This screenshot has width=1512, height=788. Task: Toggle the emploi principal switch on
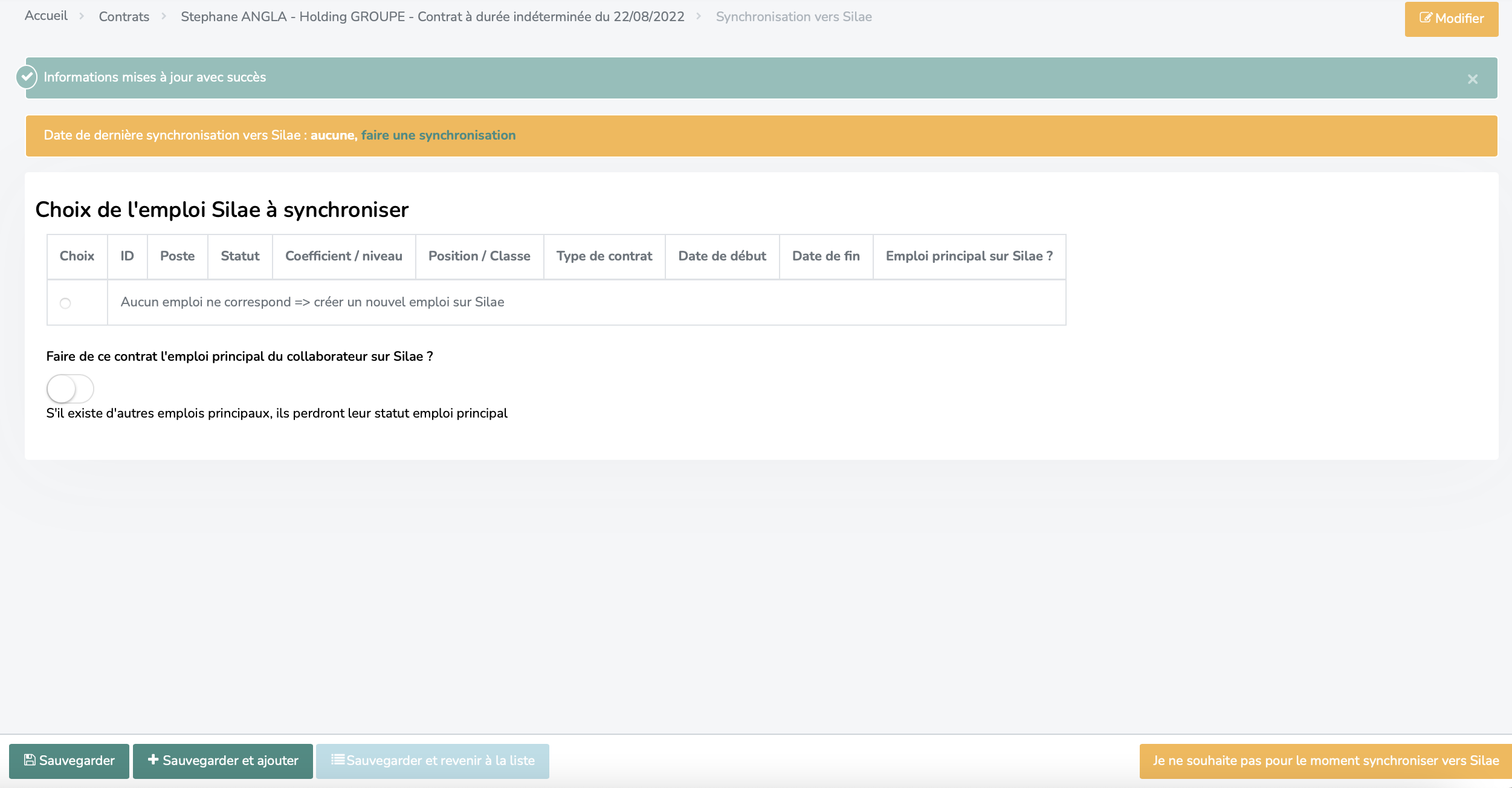[x=70, y=389]
